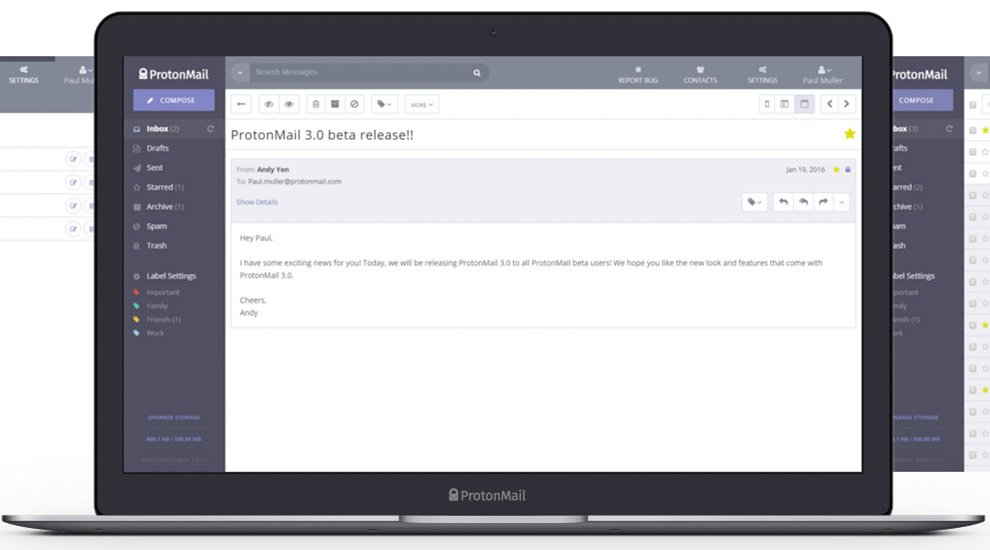This screenshot has width=990, height=550.
Task: Click sender name Andy Yen
Action: pos(273,169)
